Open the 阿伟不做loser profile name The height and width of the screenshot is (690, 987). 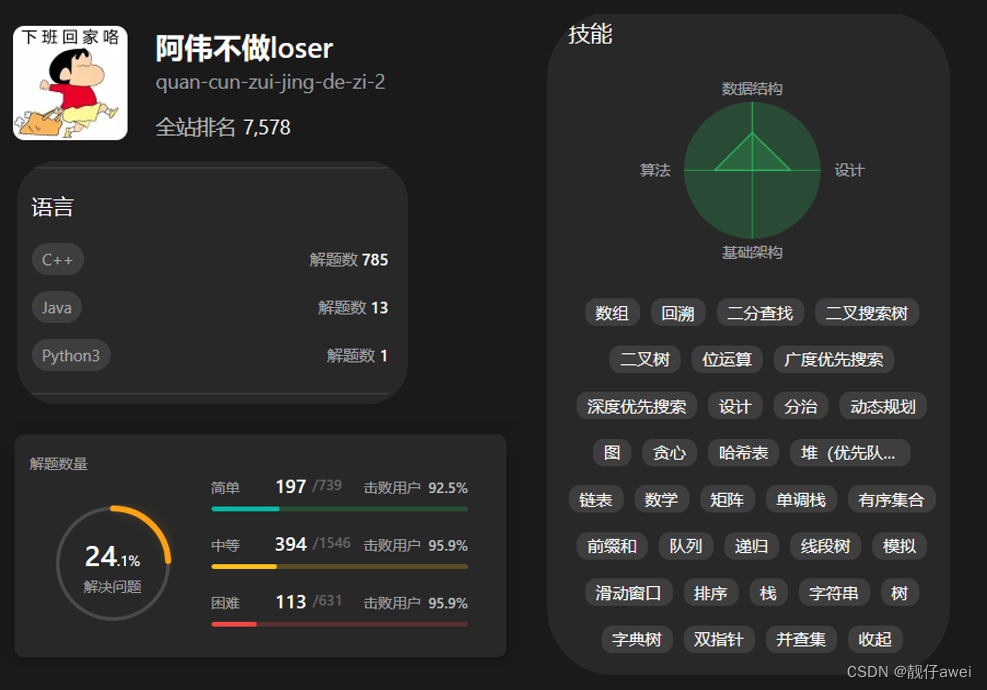(x=244, y=48)
